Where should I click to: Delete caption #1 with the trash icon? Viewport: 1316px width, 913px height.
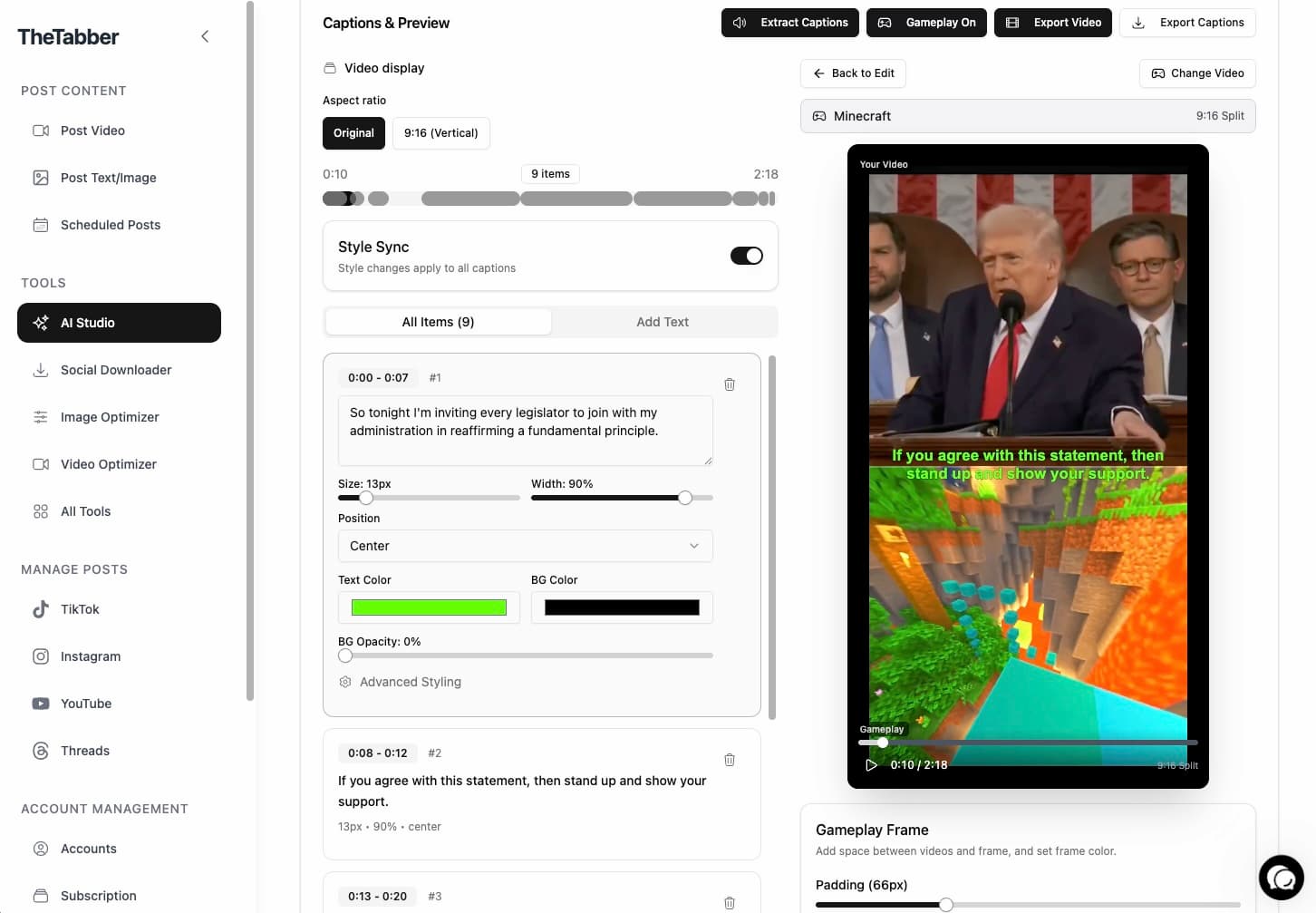730,384
